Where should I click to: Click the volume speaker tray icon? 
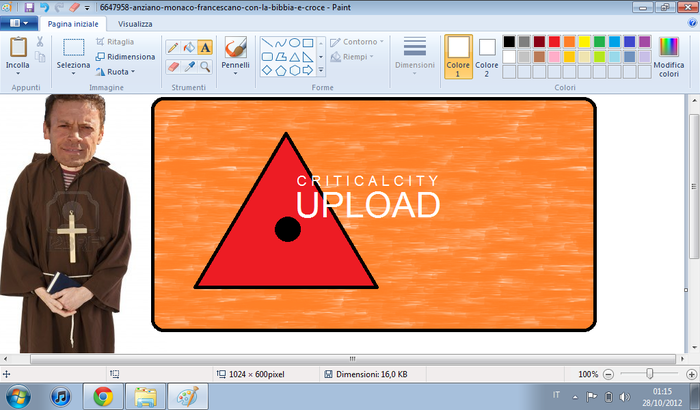(x=625, y=397)
